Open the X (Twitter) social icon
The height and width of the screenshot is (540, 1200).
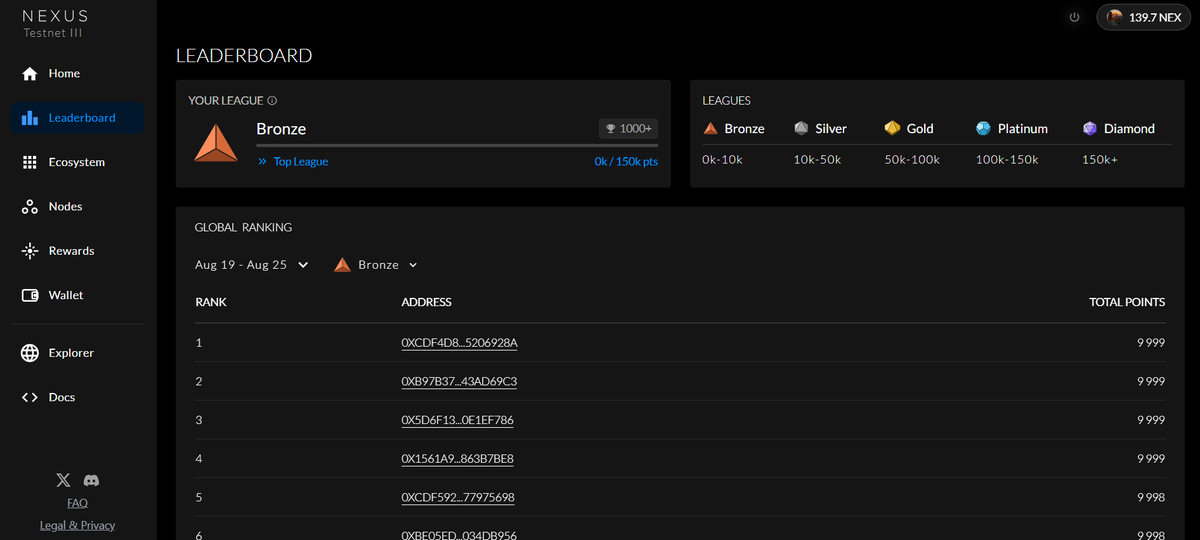pos(63,481)
